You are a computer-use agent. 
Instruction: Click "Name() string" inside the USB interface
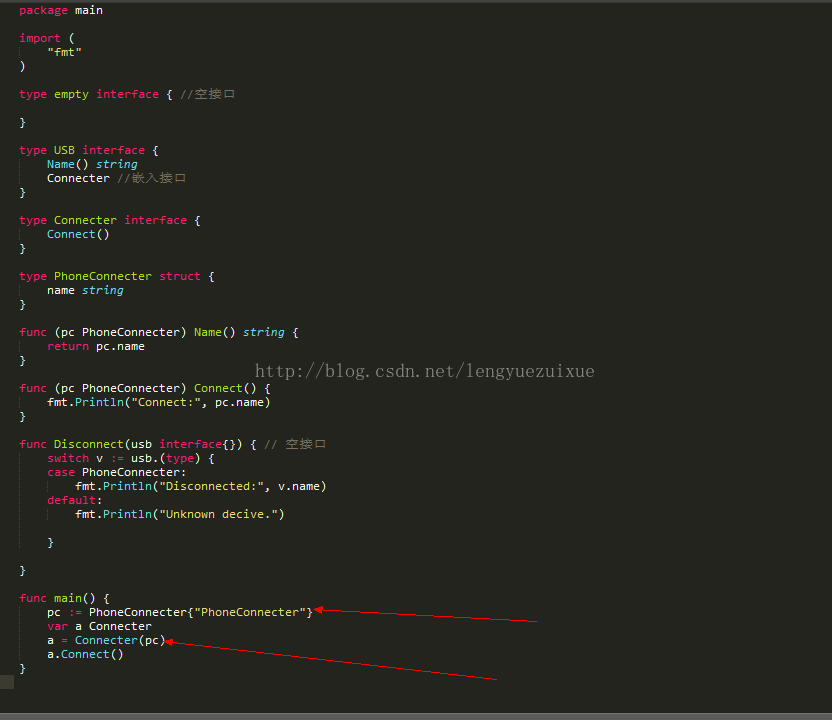point(92,164)
